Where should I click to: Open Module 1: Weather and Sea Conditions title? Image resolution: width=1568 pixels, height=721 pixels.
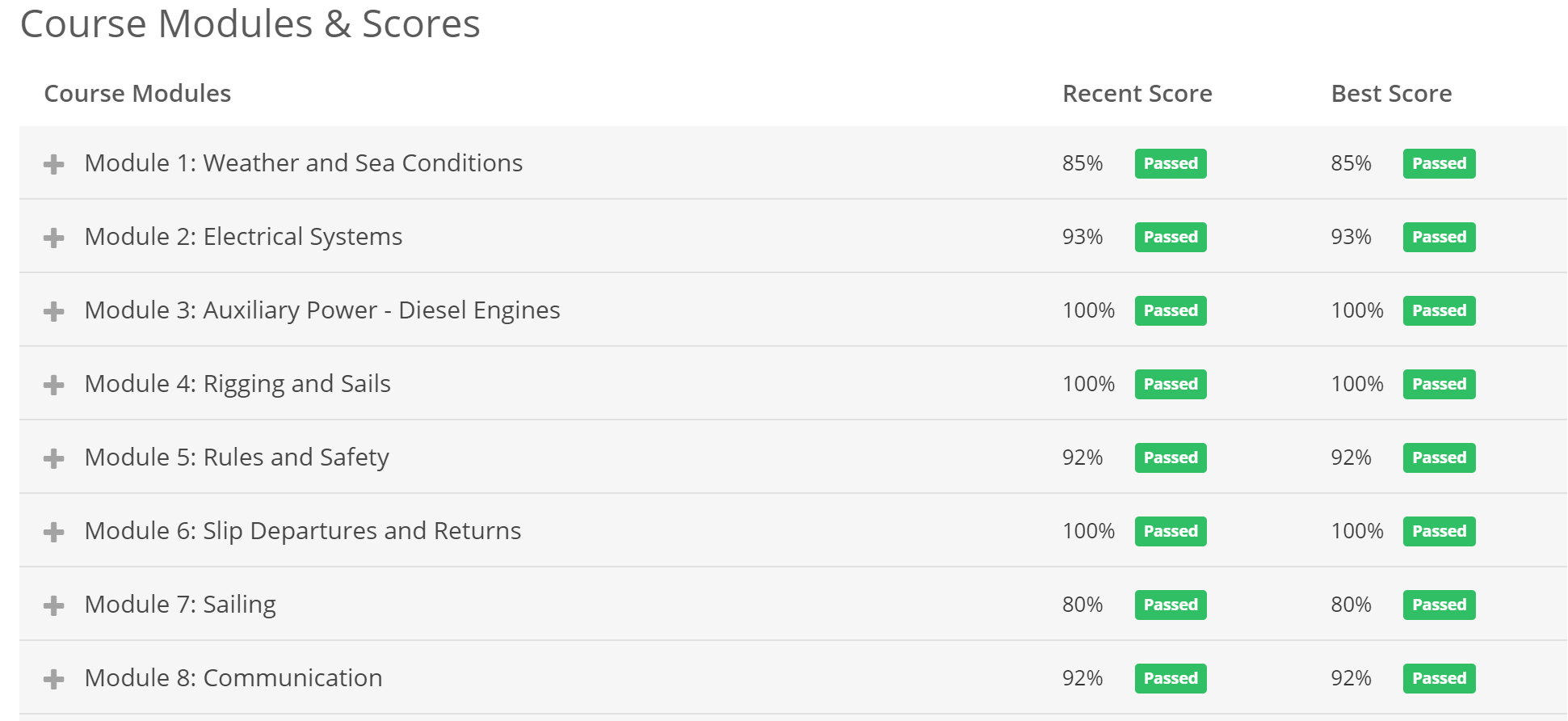tap(304, 163)
